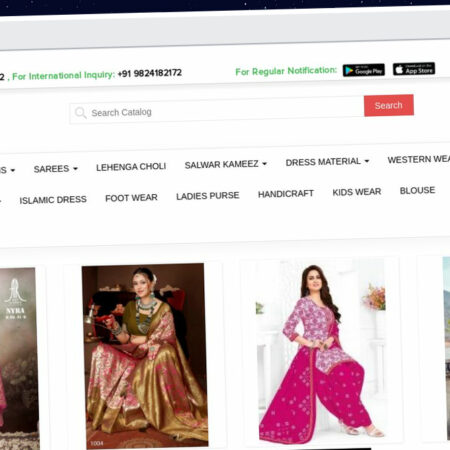Click the red Search button
The height and width of the screenshot is (450, 450).
point(389,105)
